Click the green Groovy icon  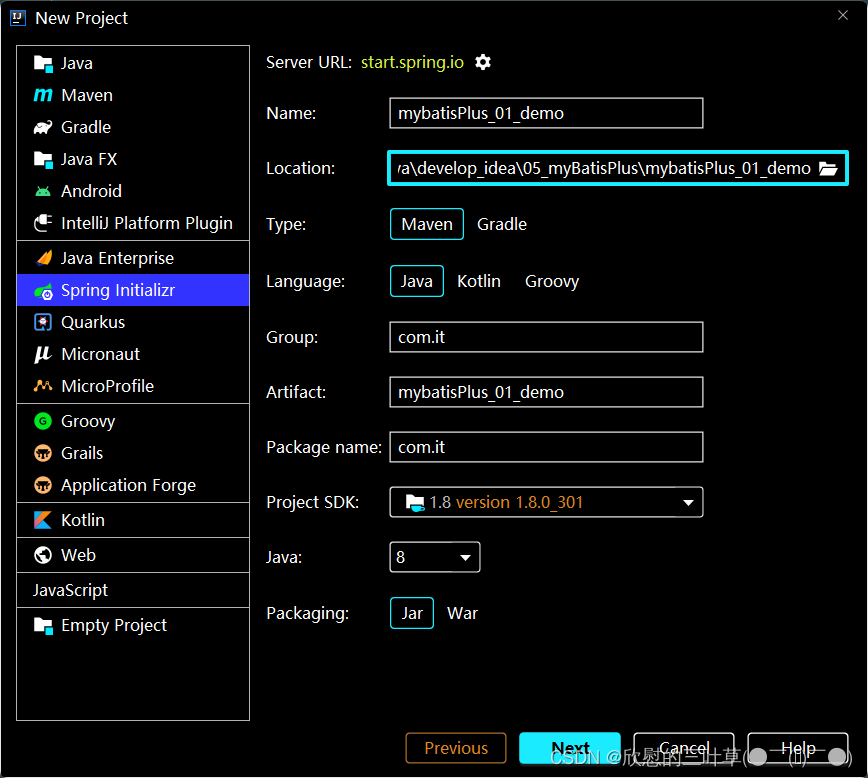coord(43,421)
